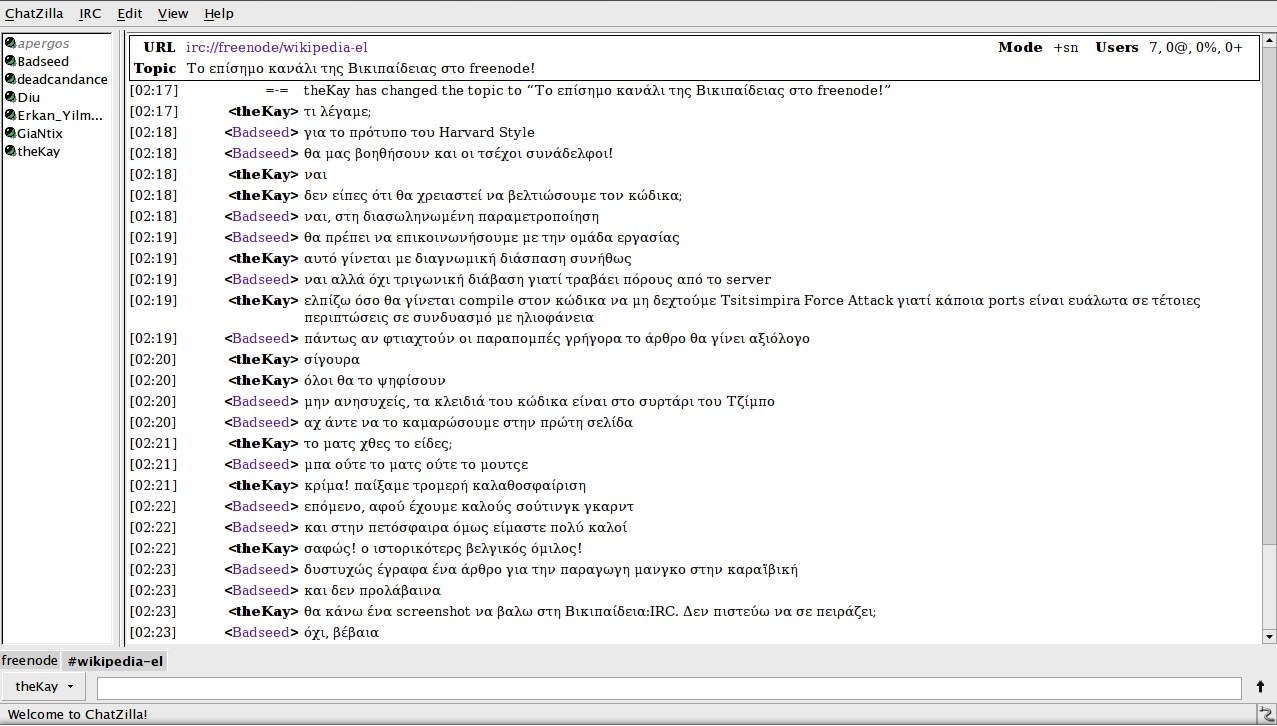This screenshot has width=1277, height=726.
Task: Click the up-arrow multiline input icon
Action: click(1258, 687)
